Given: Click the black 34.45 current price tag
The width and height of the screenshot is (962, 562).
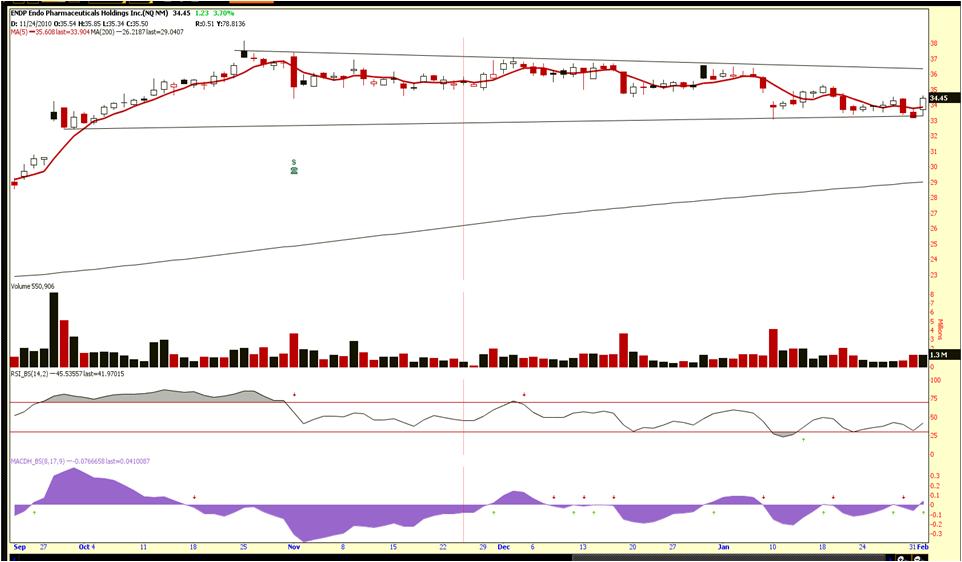Looking at the screenshot, I should [943, 98].
